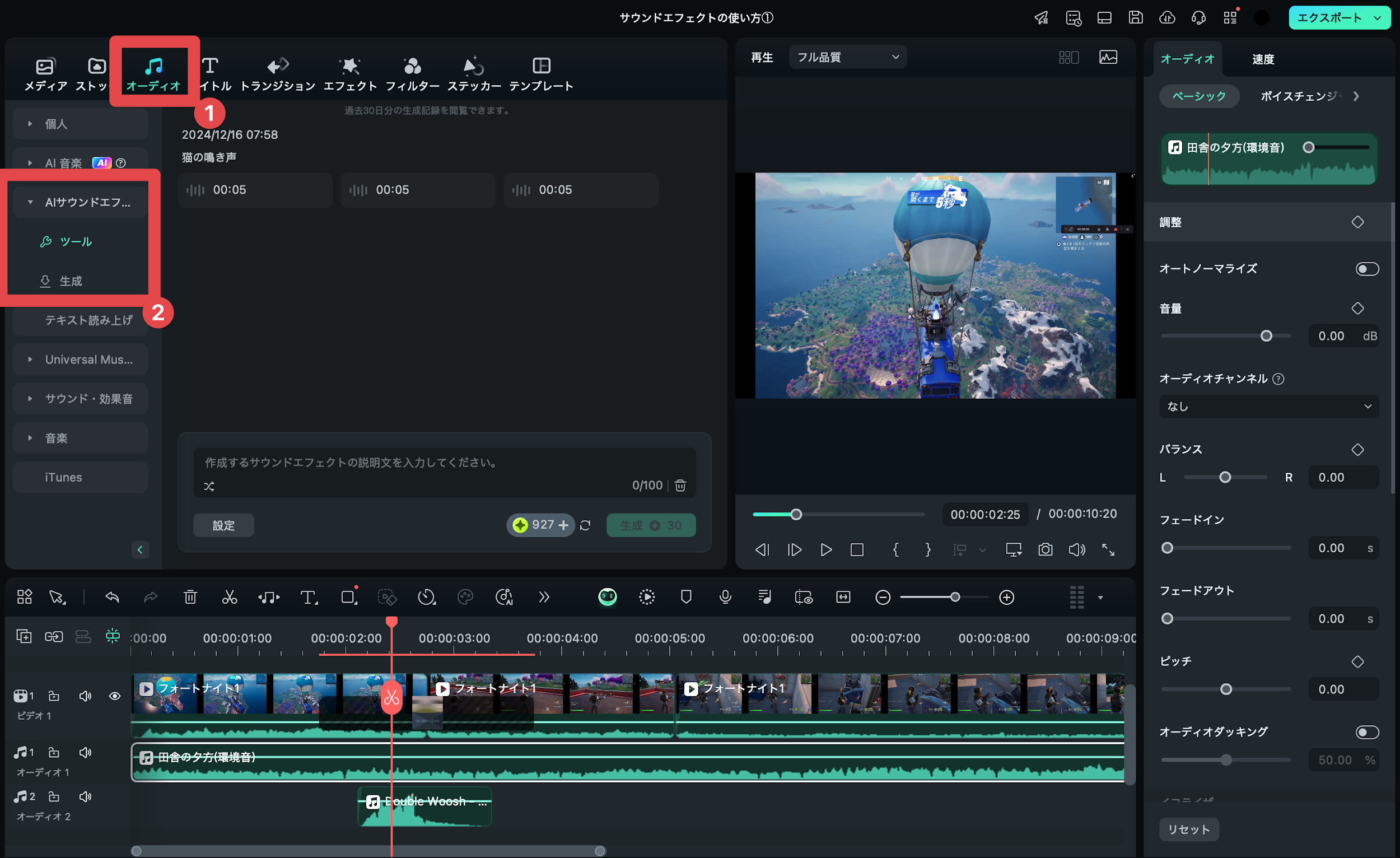Click the save project icon
Screen dimensions: 1400x858
[1135, 17]
